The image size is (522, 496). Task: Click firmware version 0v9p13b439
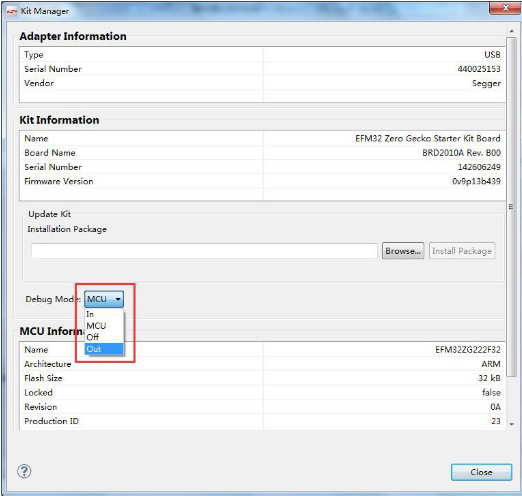(x=476, y=181)
